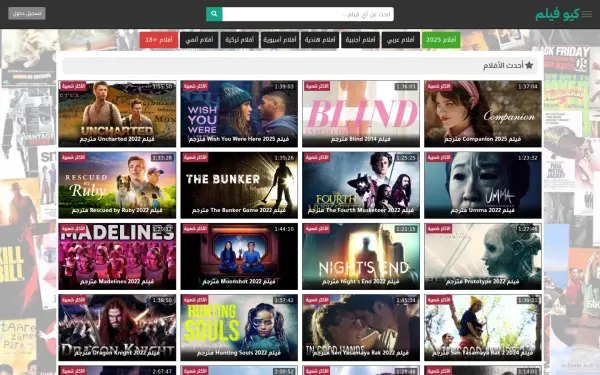Image resolution: width=600 pixels, height=375 pixels.
Task: Open the red أفلام +18 category
Action: pyautogui.click(x=158, y=40)
